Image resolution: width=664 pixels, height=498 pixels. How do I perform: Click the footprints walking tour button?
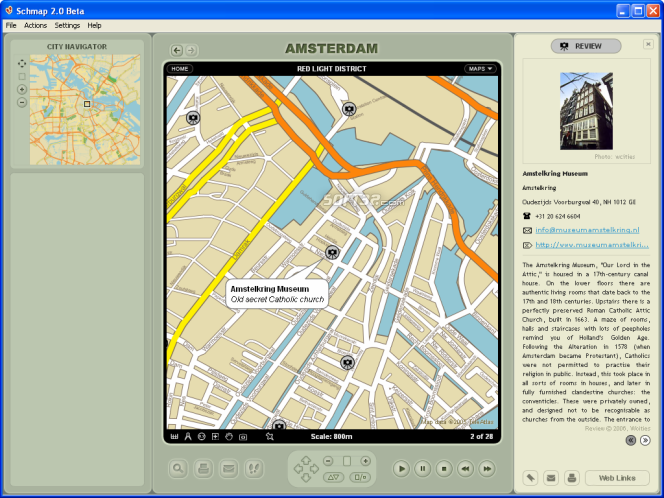(254, 469)
